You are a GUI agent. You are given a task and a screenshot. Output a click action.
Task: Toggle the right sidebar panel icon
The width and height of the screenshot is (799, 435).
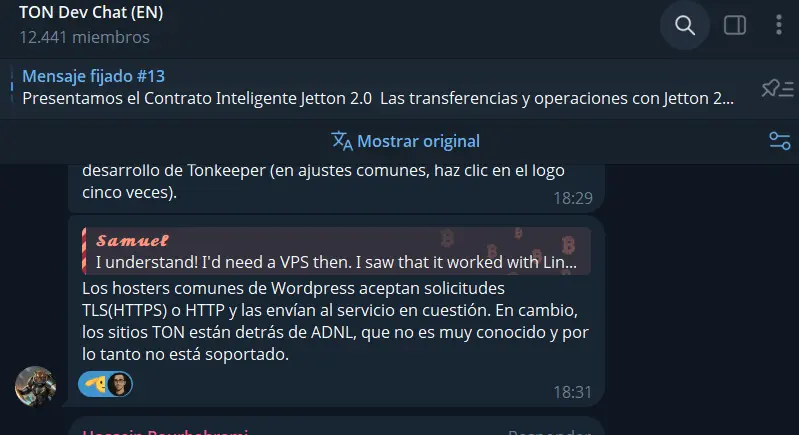pos(735,25)
